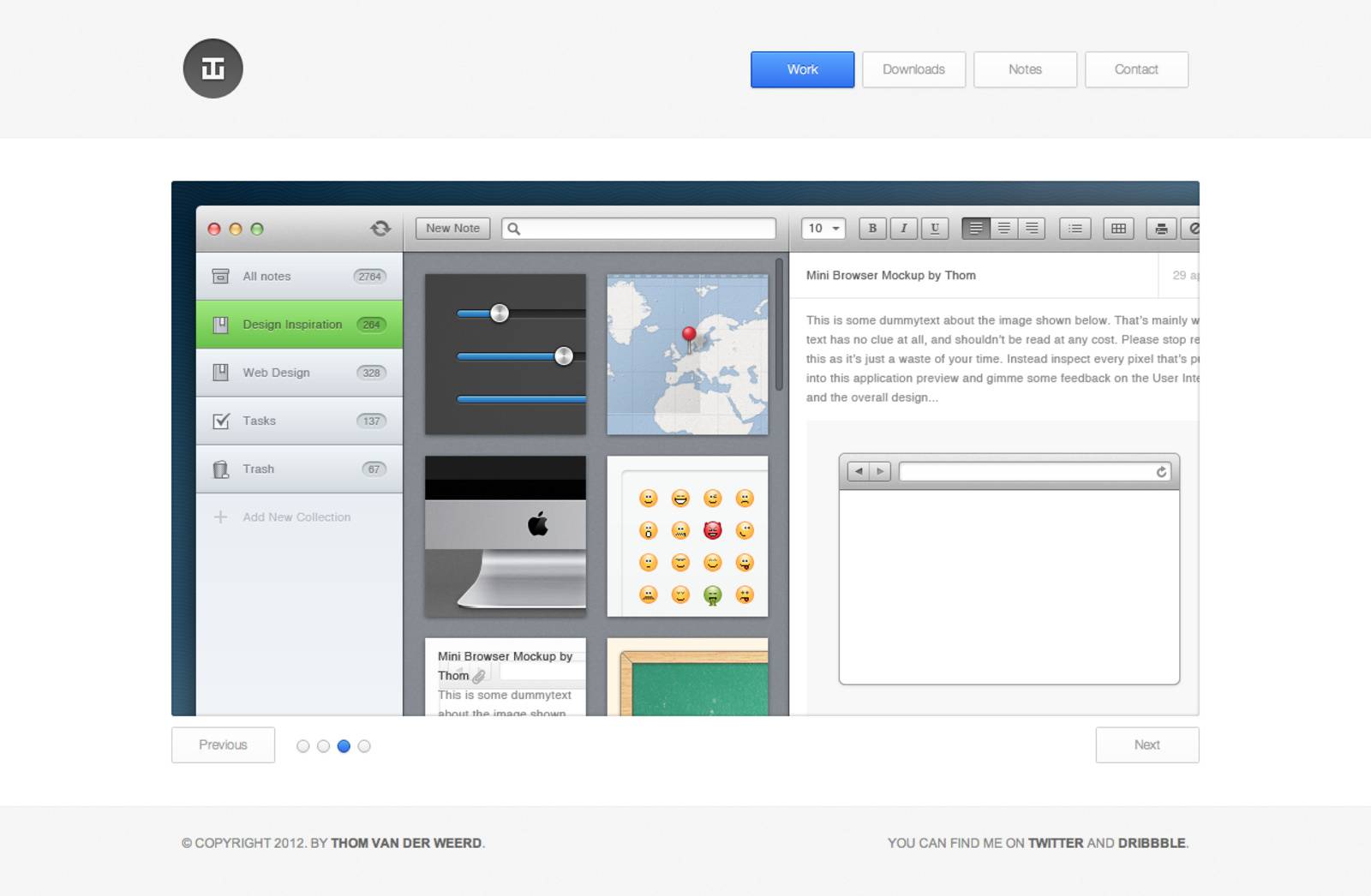Viewport: 1371px width, 896px height.
Task: Select the fourth slide indicator dot
Action: [x=364, y=746]
